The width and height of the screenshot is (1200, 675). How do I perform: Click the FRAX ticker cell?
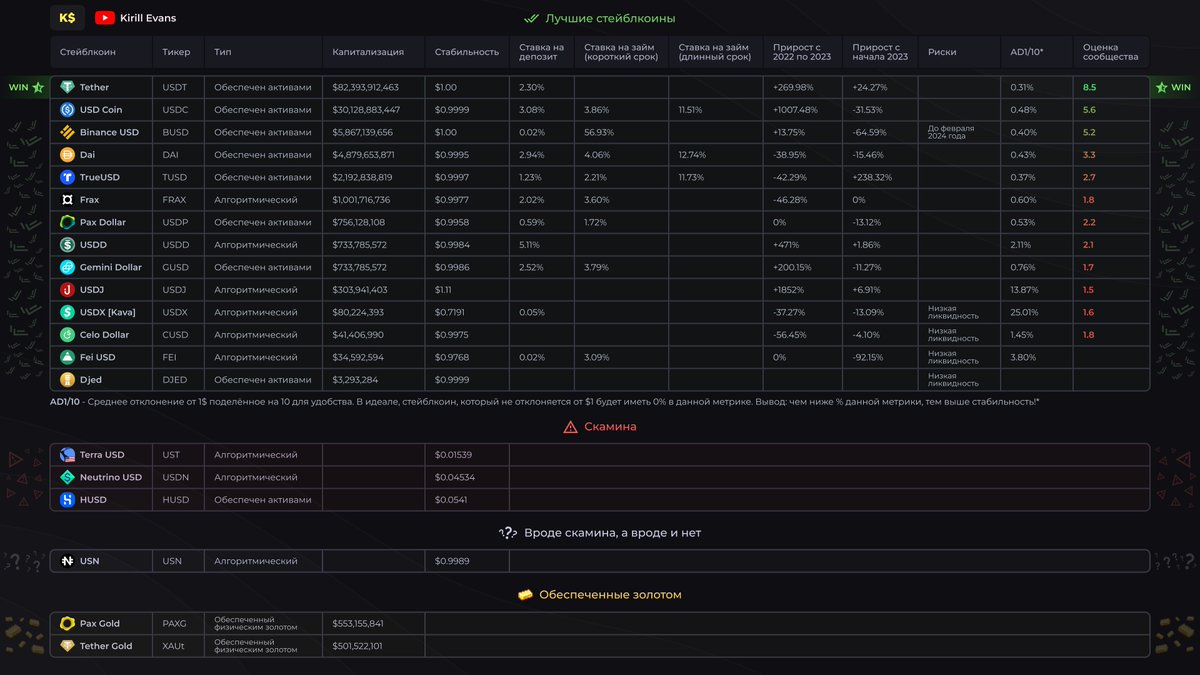(175, 200)
